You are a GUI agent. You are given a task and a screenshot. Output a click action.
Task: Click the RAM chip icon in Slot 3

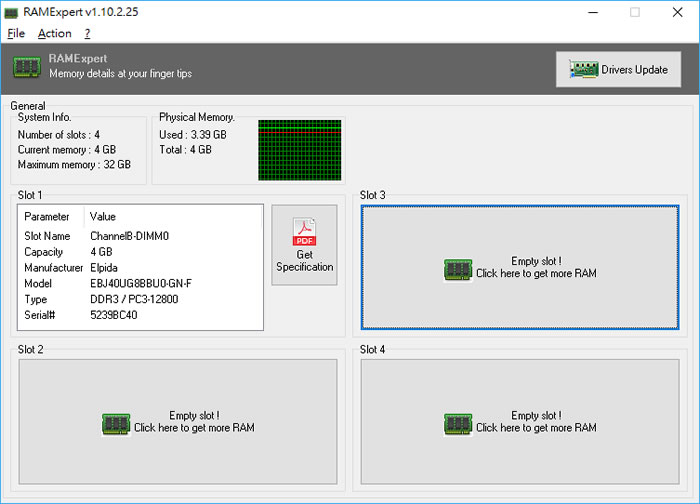[458, 268]
